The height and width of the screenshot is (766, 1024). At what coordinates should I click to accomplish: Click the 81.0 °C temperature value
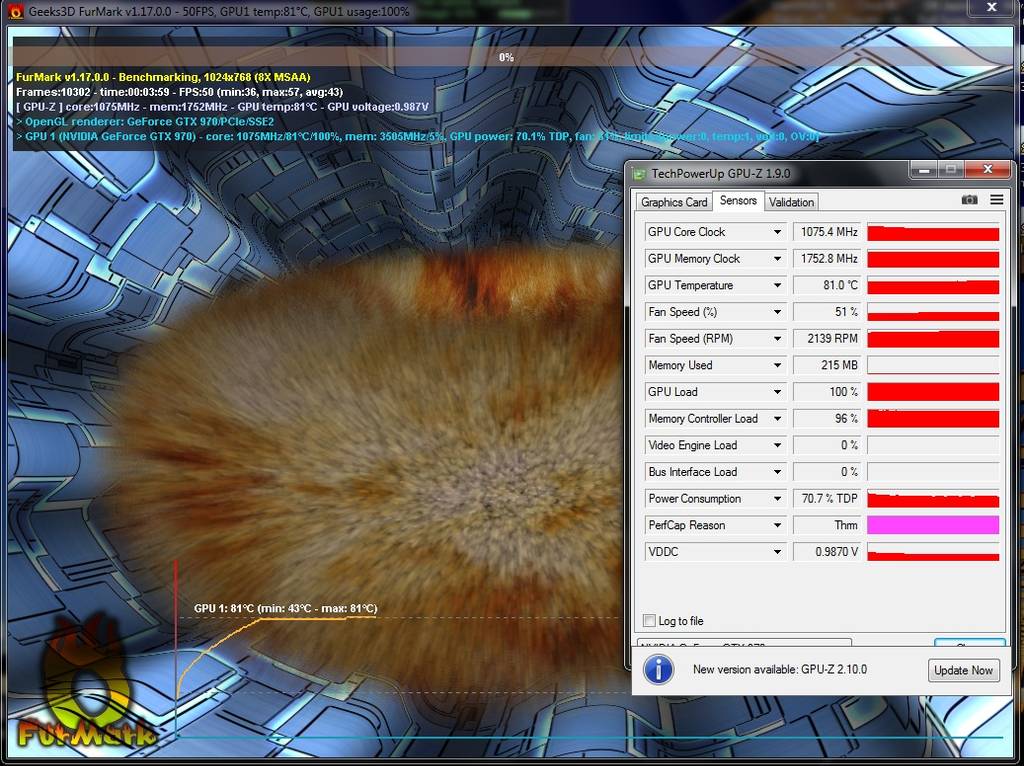827,285
